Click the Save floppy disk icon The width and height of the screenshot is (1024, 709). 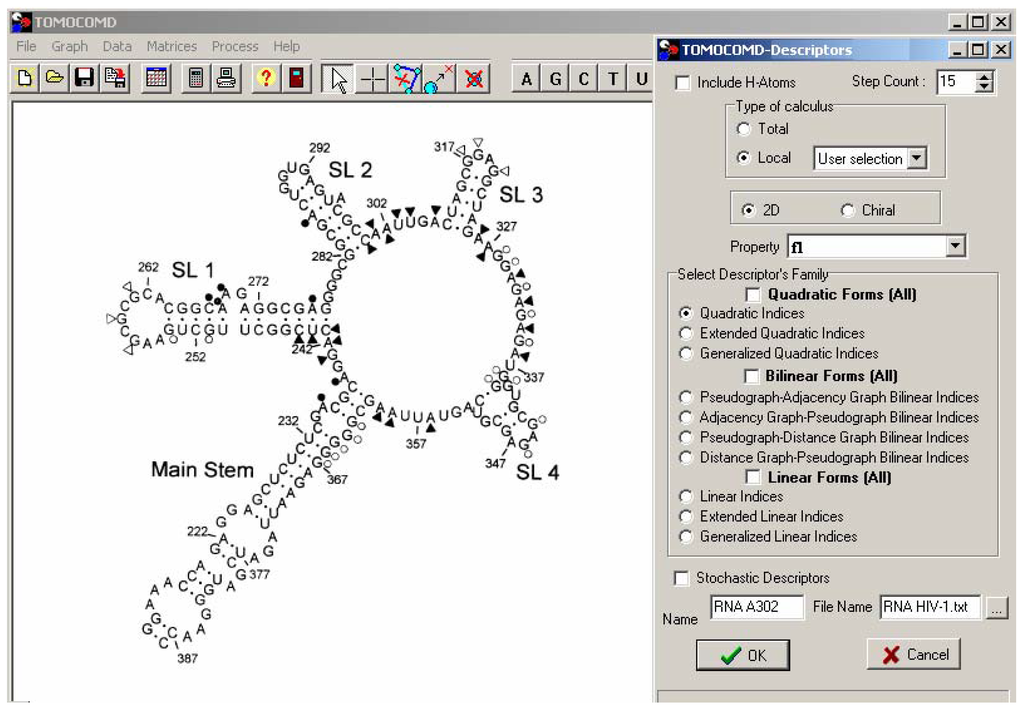click(x=85, y=79)
